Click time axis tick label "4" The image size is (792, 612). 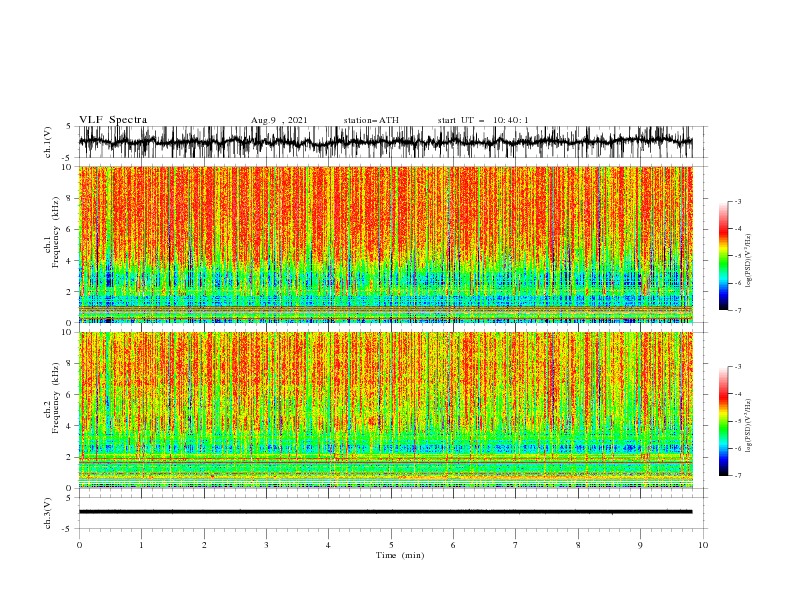328,545
